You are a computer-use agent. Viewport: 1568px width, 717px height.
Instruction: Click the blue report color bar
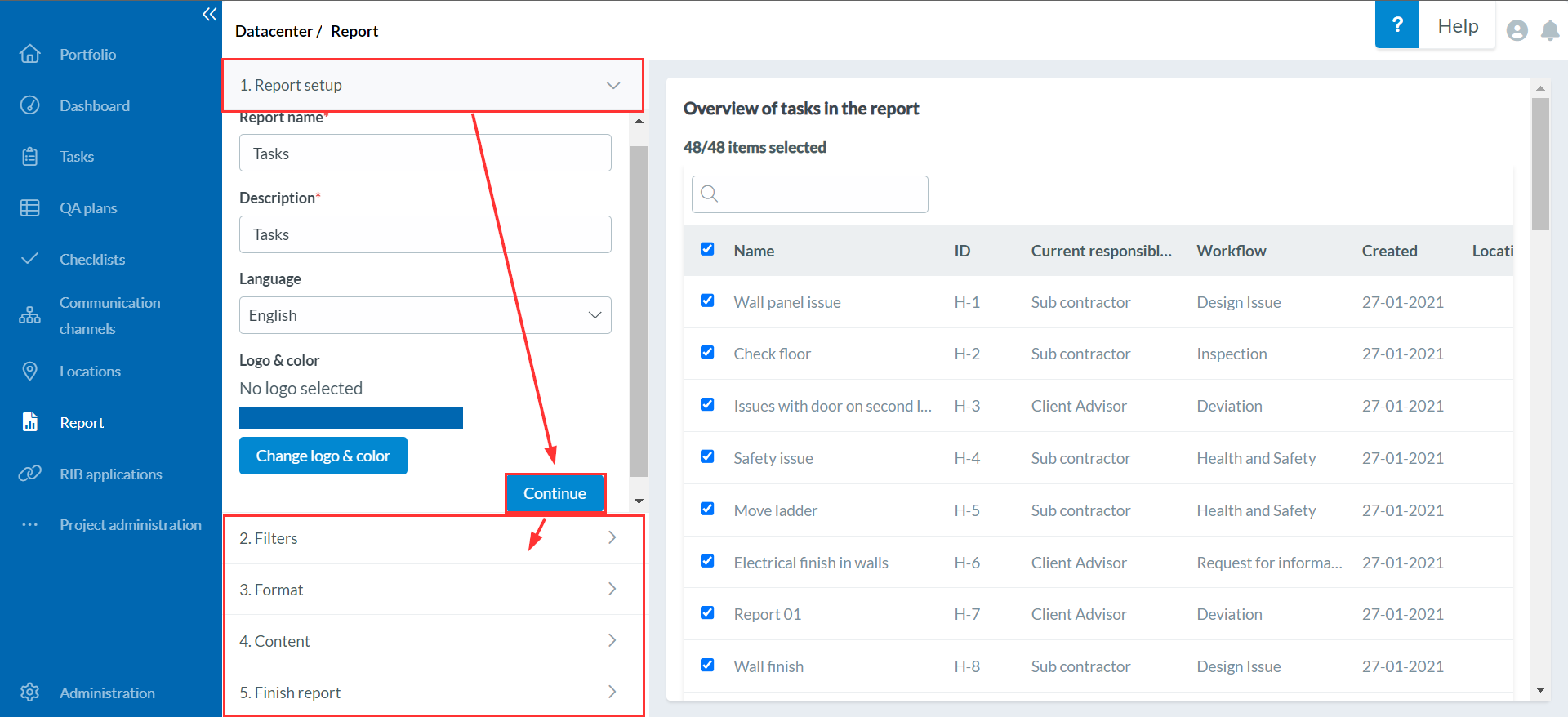pyautogui.click(x=350, y=418)
